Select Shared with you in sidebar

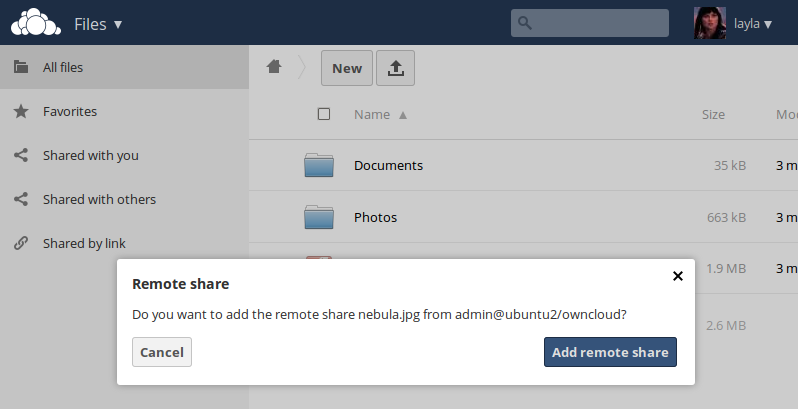[x=90, y=155]
